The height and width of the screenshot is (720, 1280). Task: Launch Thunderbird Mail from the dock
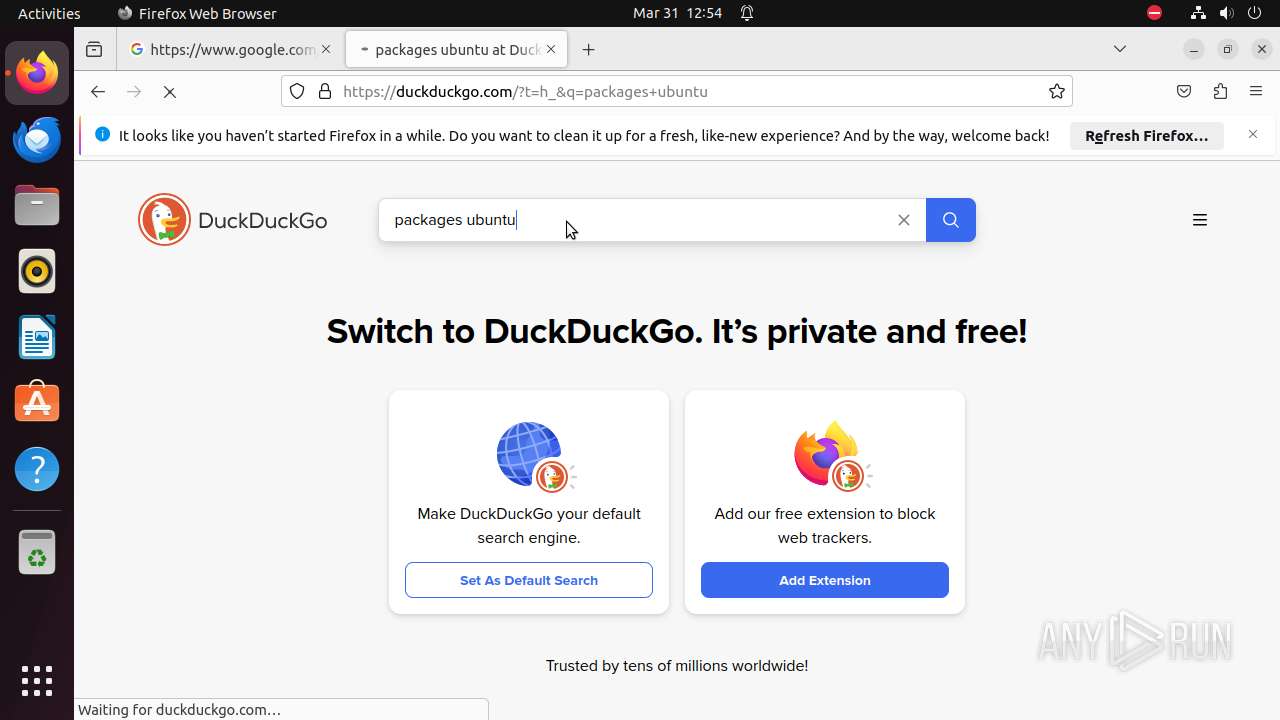(37, 139)
